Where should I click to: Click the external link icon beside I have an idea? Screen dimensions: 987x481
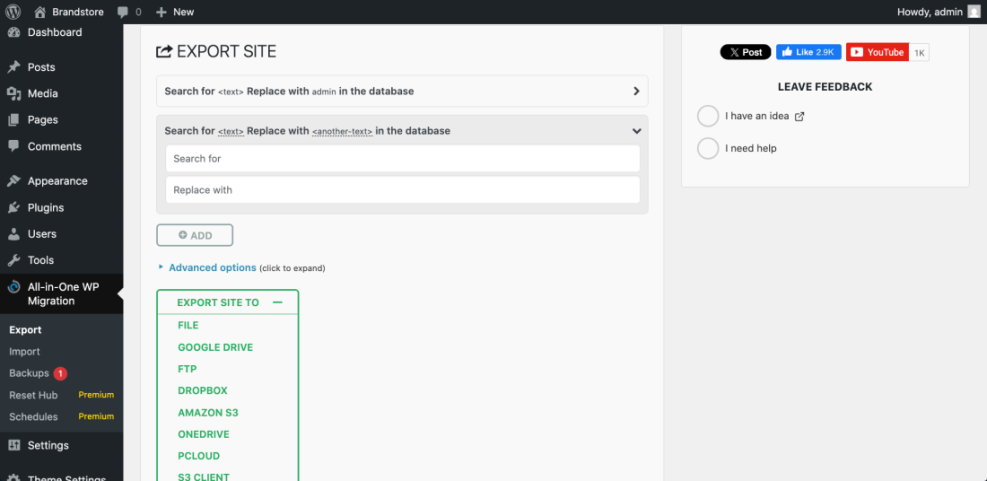point(799,116)
